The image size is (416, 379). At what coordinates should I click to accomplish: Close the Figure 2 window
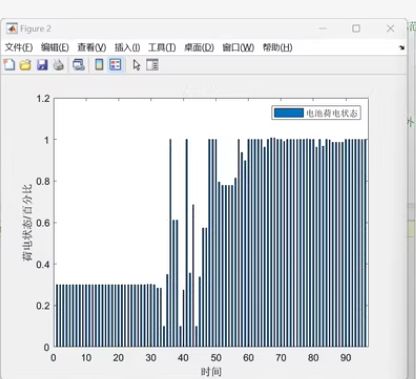tap(390, 29)
